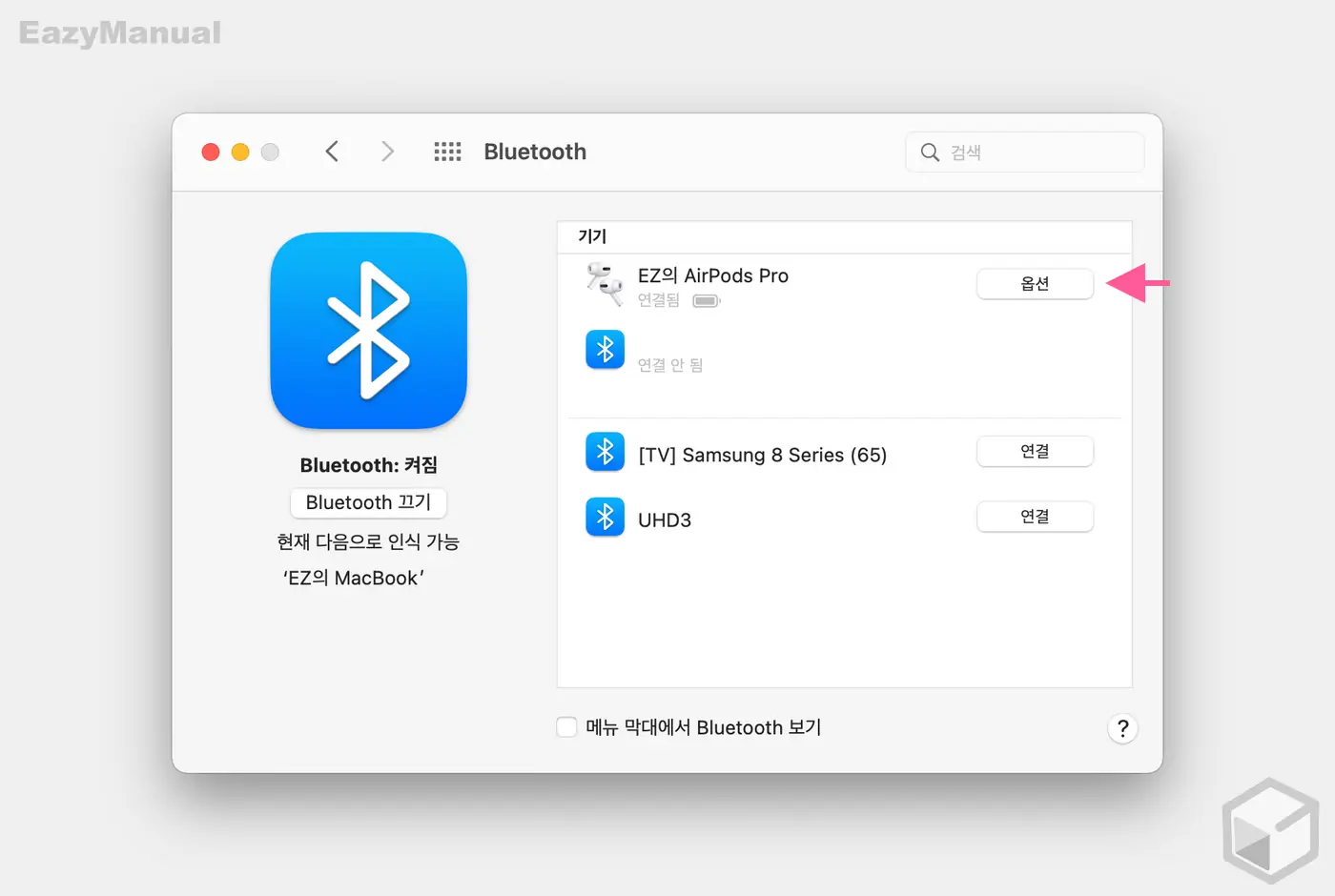Select the AirPods Pro device icon
The height and width of the screenshot is (896, 1335).
tap(605, 284)
